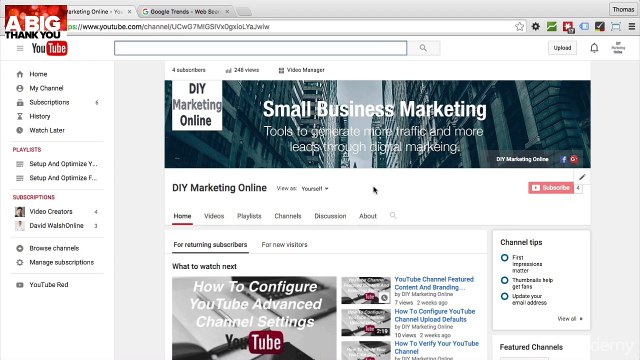This screenshot has height=360, width=640.
Task: Go to Home in sidebar
Action: tap(38, 74)
